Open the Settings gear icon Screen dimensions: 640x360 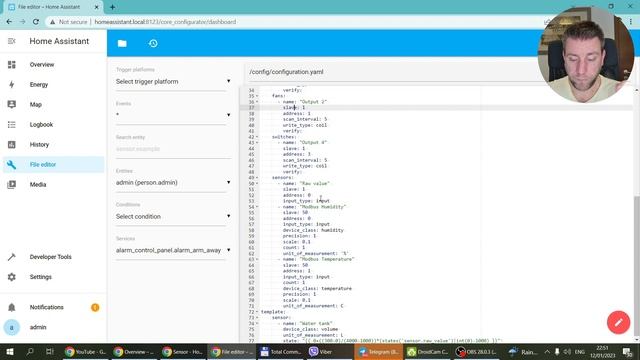pos(11,277)
